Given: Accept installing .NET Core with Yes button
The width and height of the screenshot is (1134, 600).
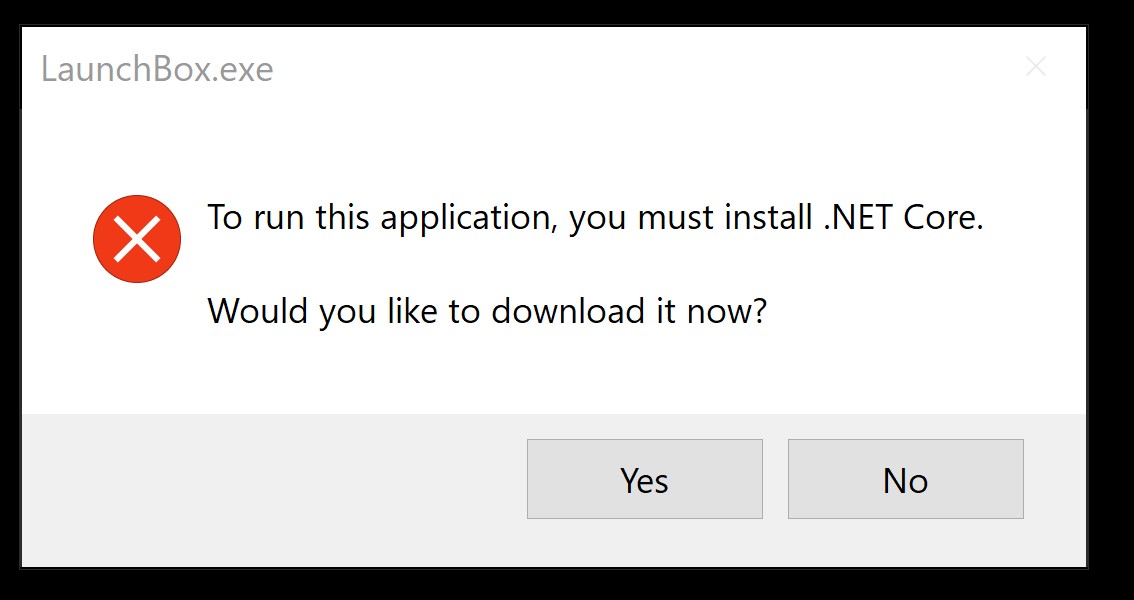Looking at the screenshot, I should click(644, 479).
